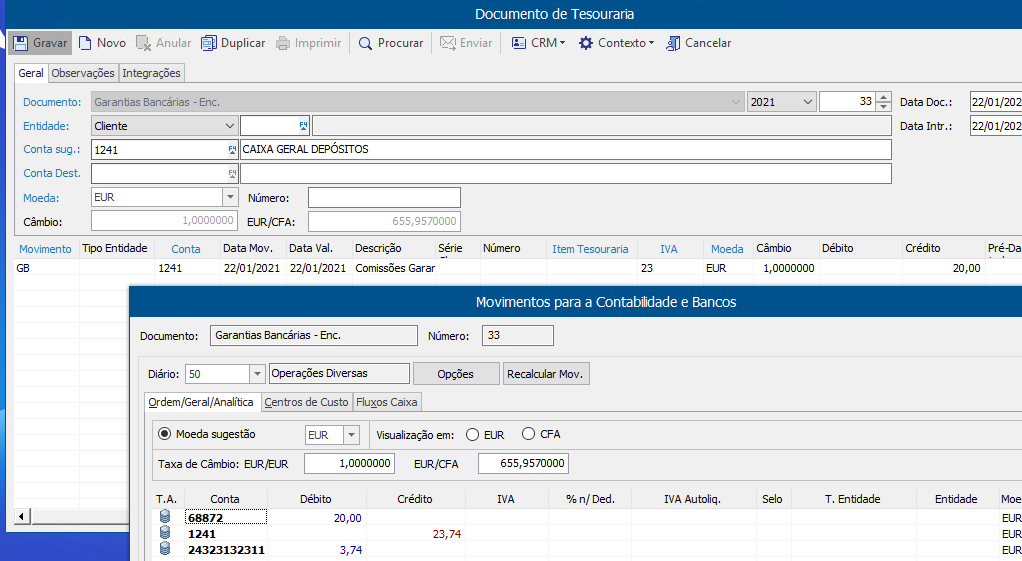This screenshot has height=561, width=1022.
Task: Click the Opções button
Action: 456,374
